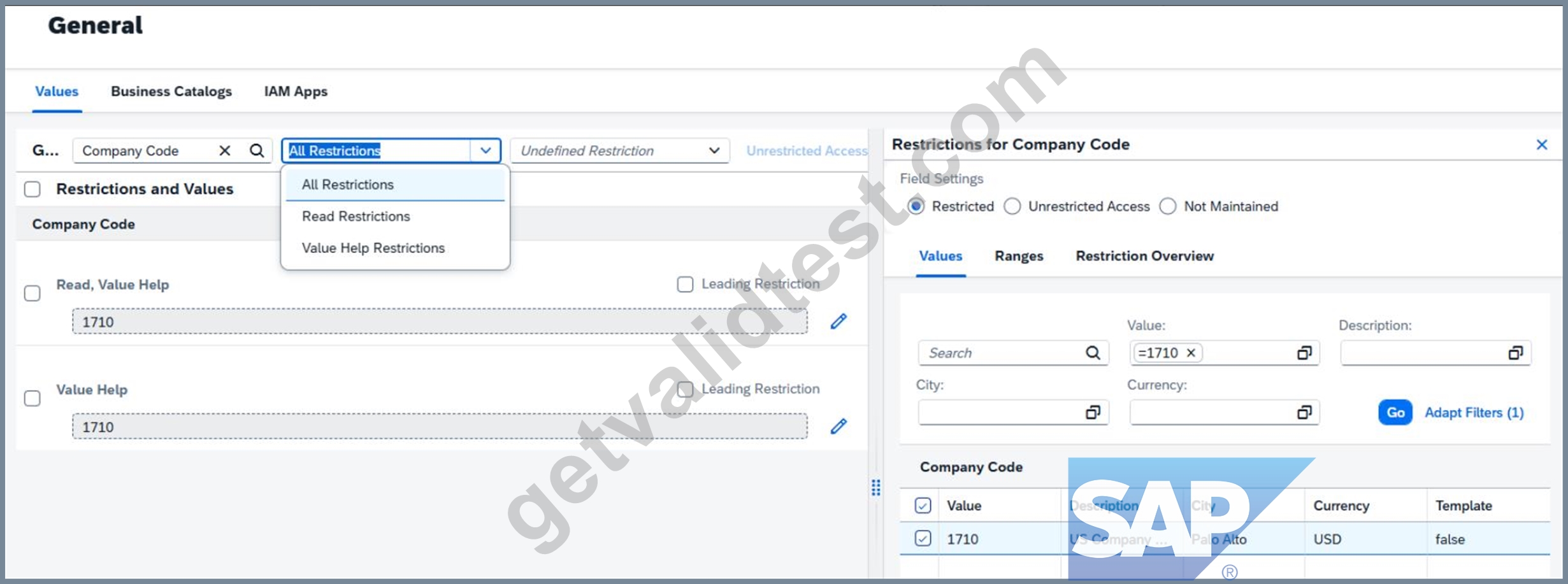The width and height of the screenshot is (1568, 584).
Task: Open the Adapt Filters (1) link
Action: tap(1474, 413)
